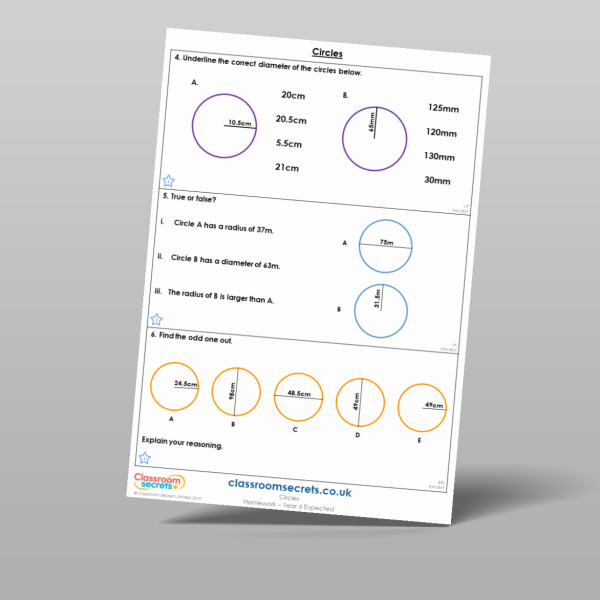Pick the 30mm diameter option
The height and width of the screenshot is (600, 600).
coord(437,181)
